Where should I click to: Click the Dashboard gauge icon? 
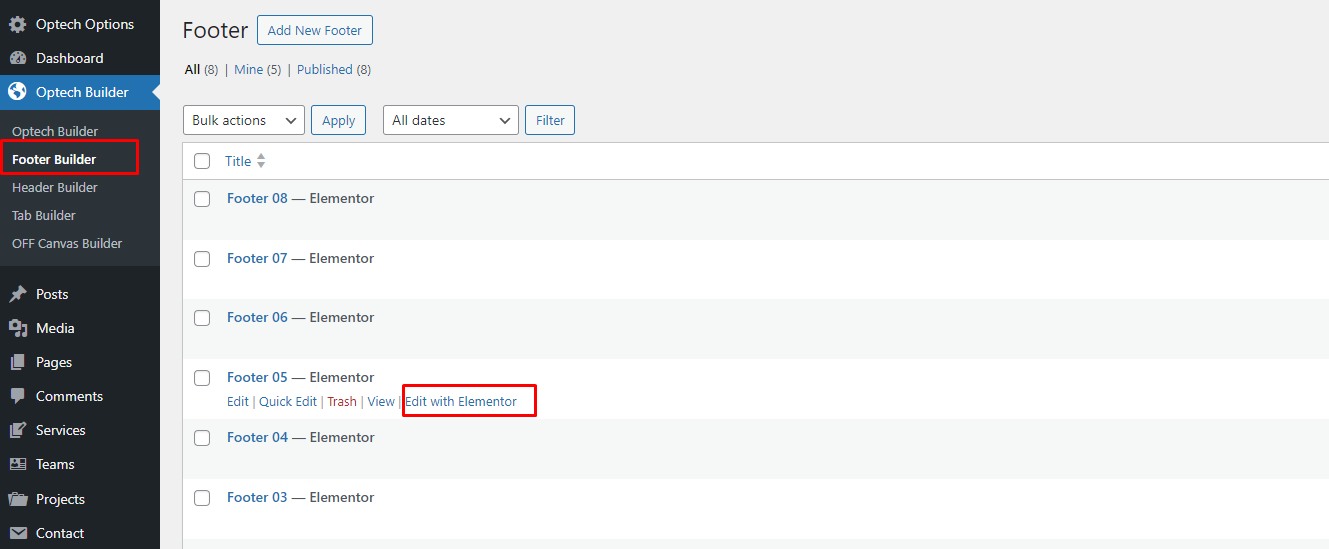click(17, 58)
